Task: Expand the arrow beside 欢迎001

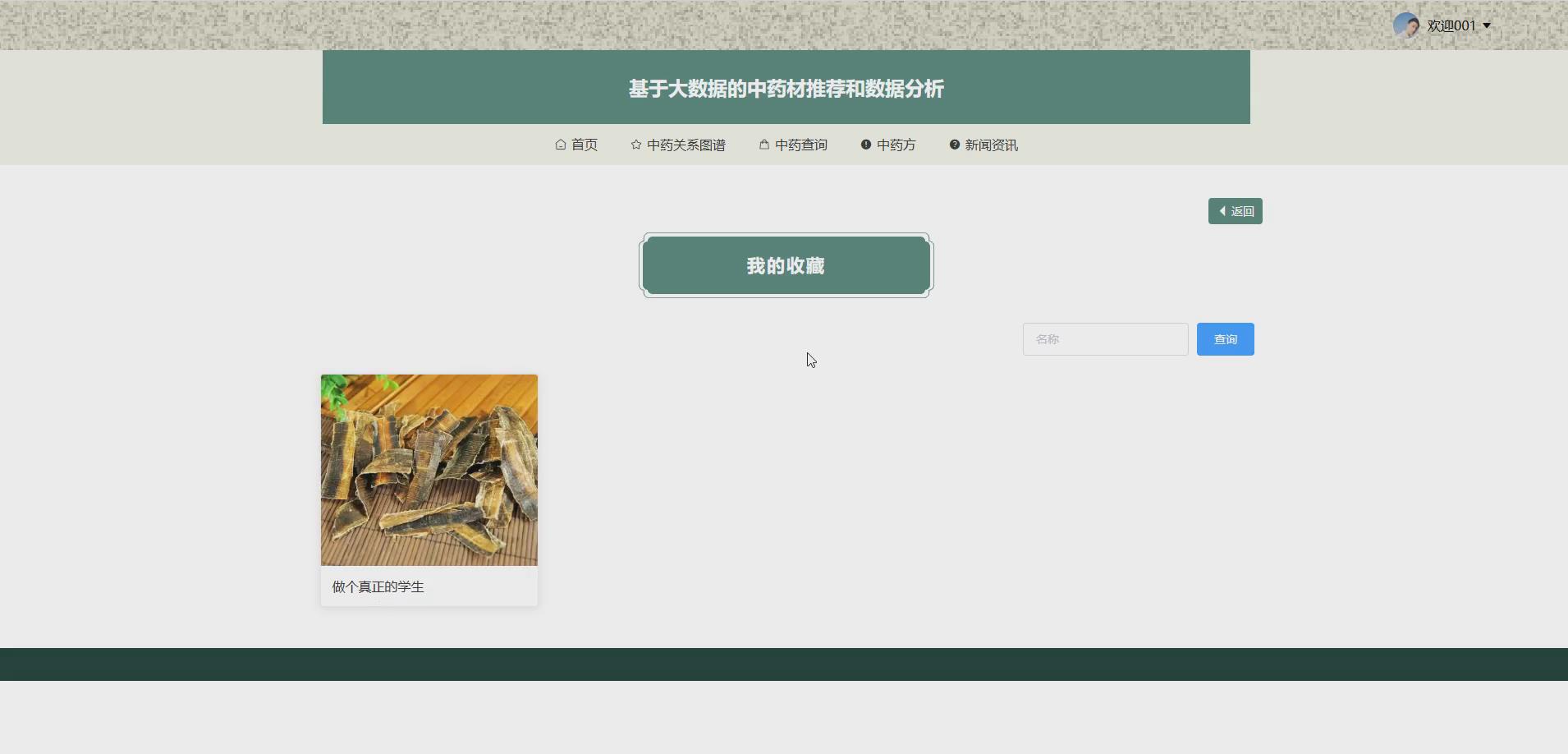Action: (x=1485, y=25)
